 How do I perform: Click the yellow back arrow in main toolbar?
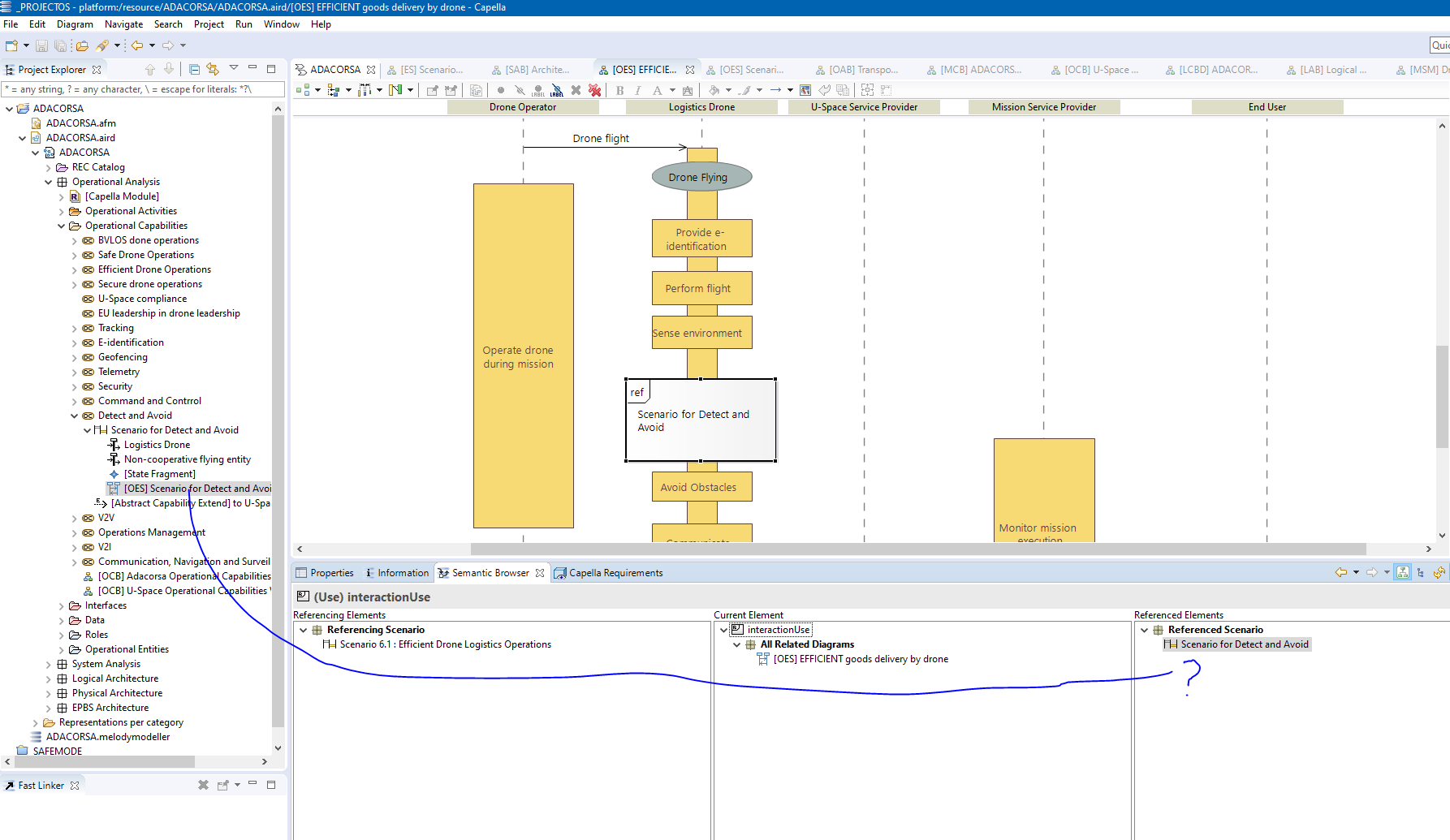click(x=137, y=46)
